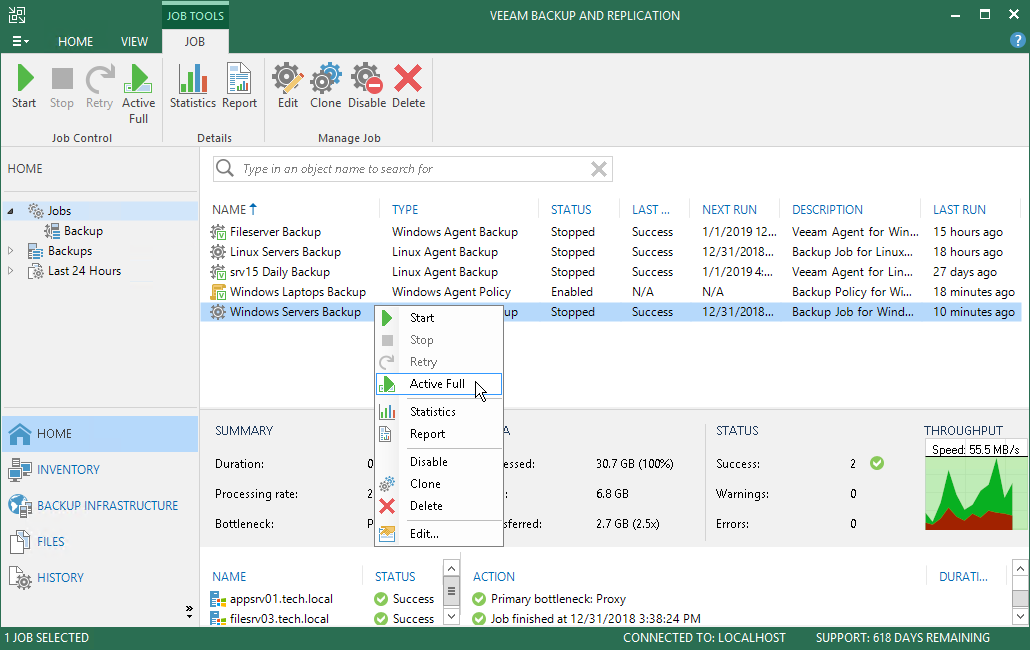Sort by the NAME column header
Viewport: 1030px width, 650px height.
tap(229, 209)
